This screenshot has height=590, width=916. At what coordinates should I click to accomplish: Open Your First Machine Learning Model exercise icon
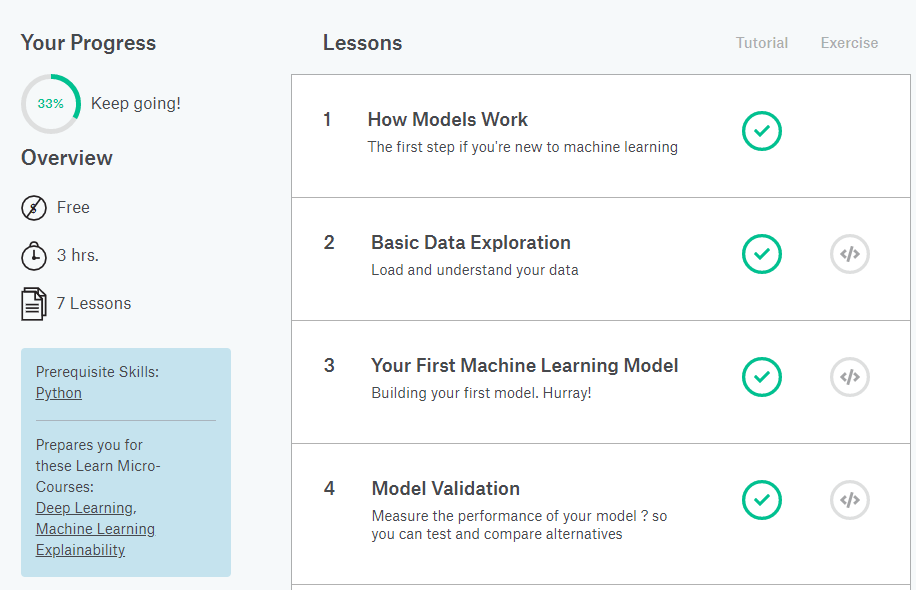pos(849,377)
